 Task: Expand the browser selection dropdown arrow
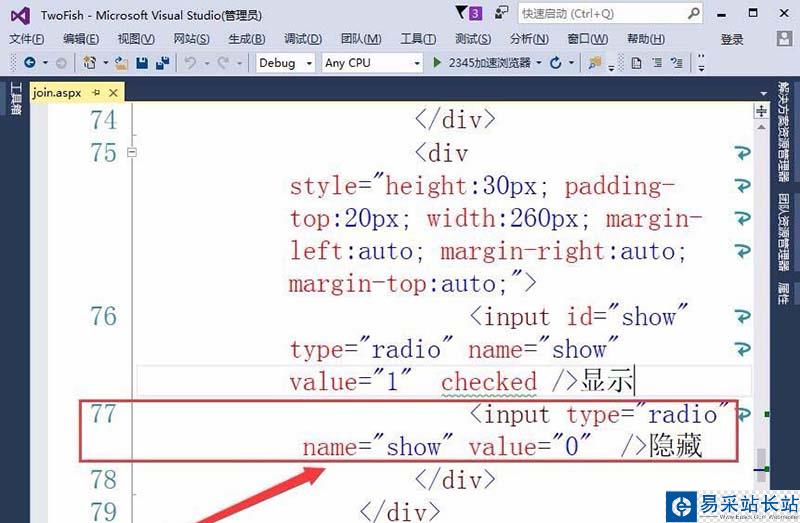539,63
